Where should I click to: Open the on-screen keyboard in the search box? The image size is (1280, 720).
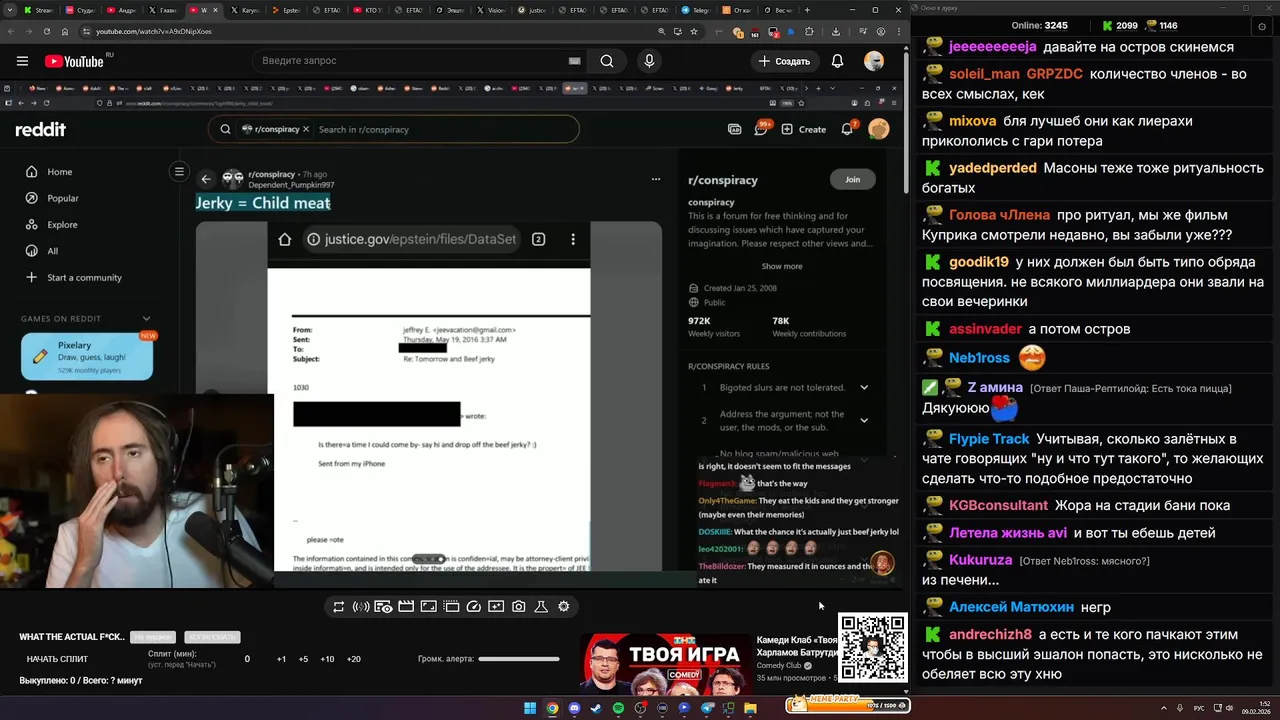(x=574, y=61)
